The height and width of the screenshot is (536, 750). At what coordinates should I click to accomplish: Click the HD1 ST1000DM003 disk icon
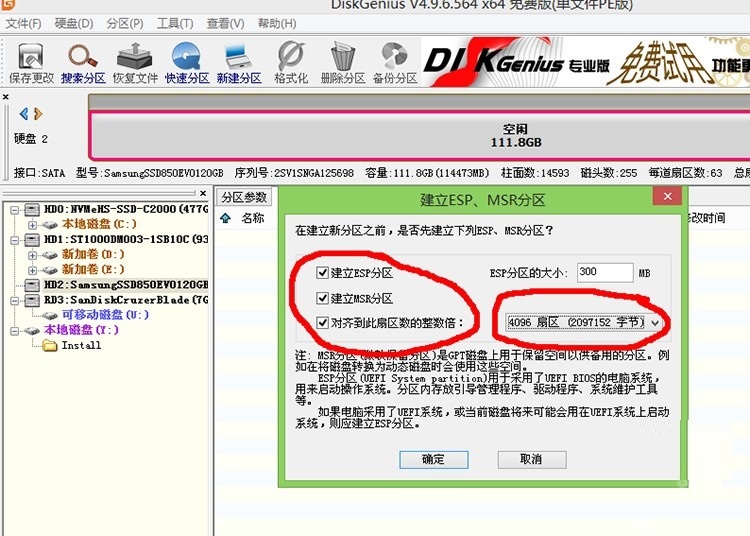(x=32, y=239)
